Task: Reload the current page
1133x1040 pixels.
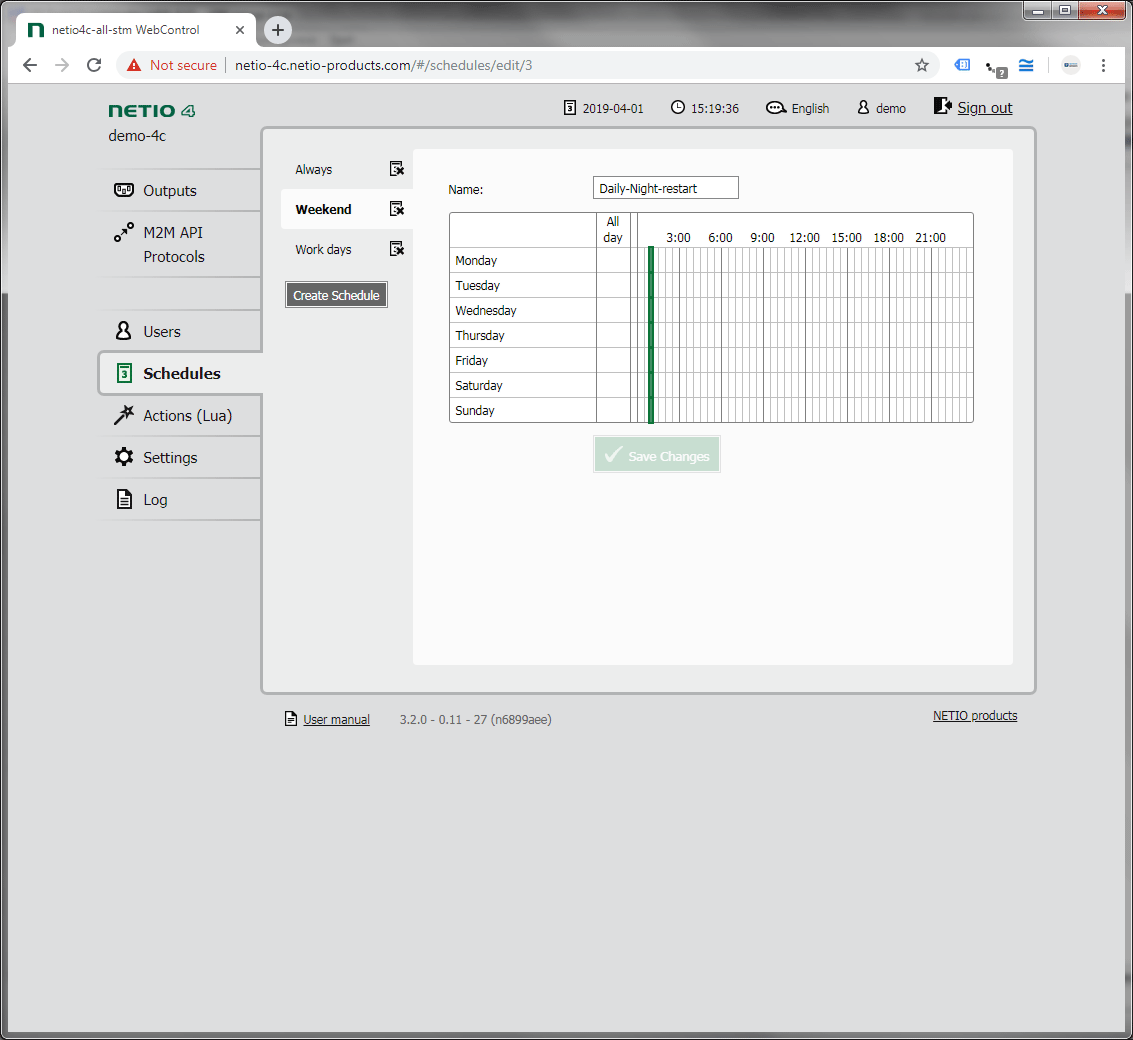Action: (94, 65)
